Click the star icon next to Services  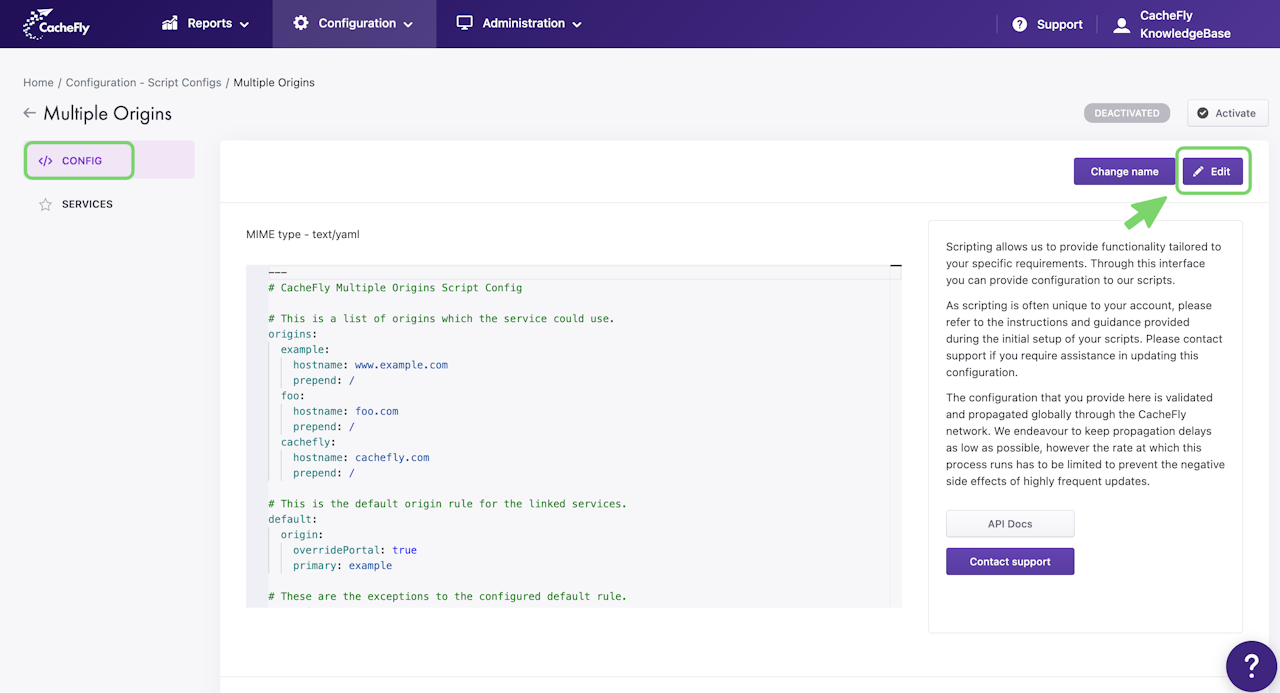(45, 204)
